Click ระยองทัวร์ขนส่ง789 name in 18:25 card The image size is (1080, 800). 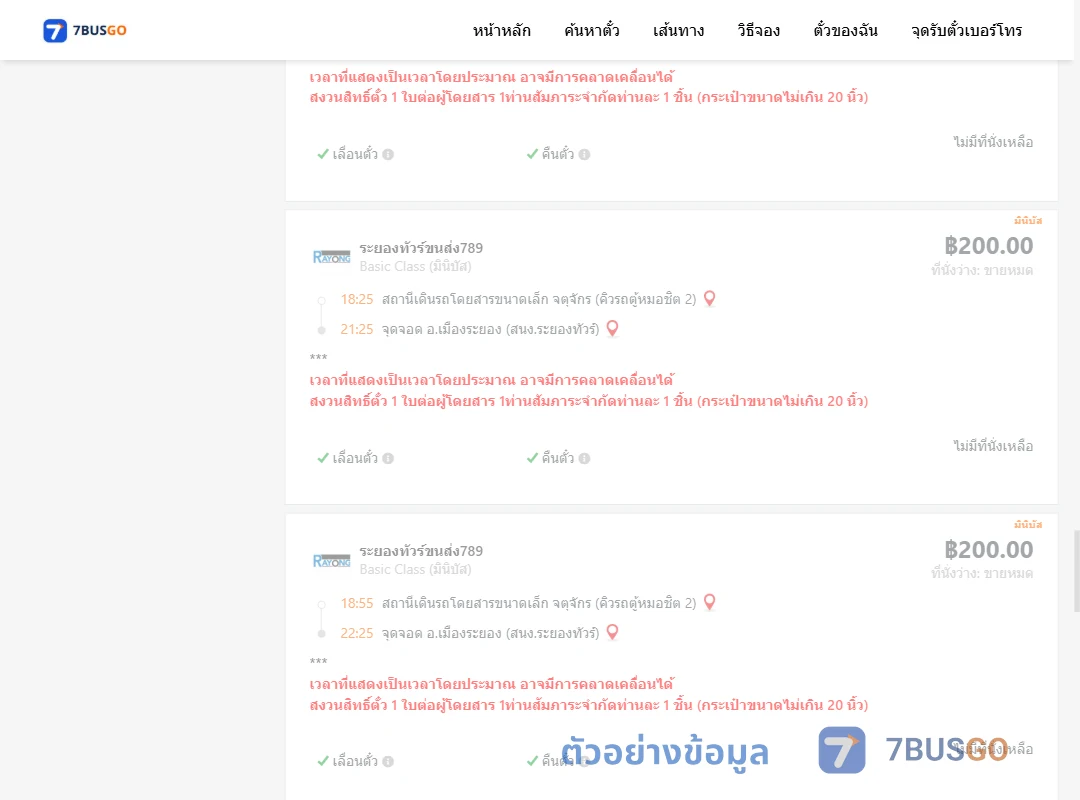coord(421,248)
